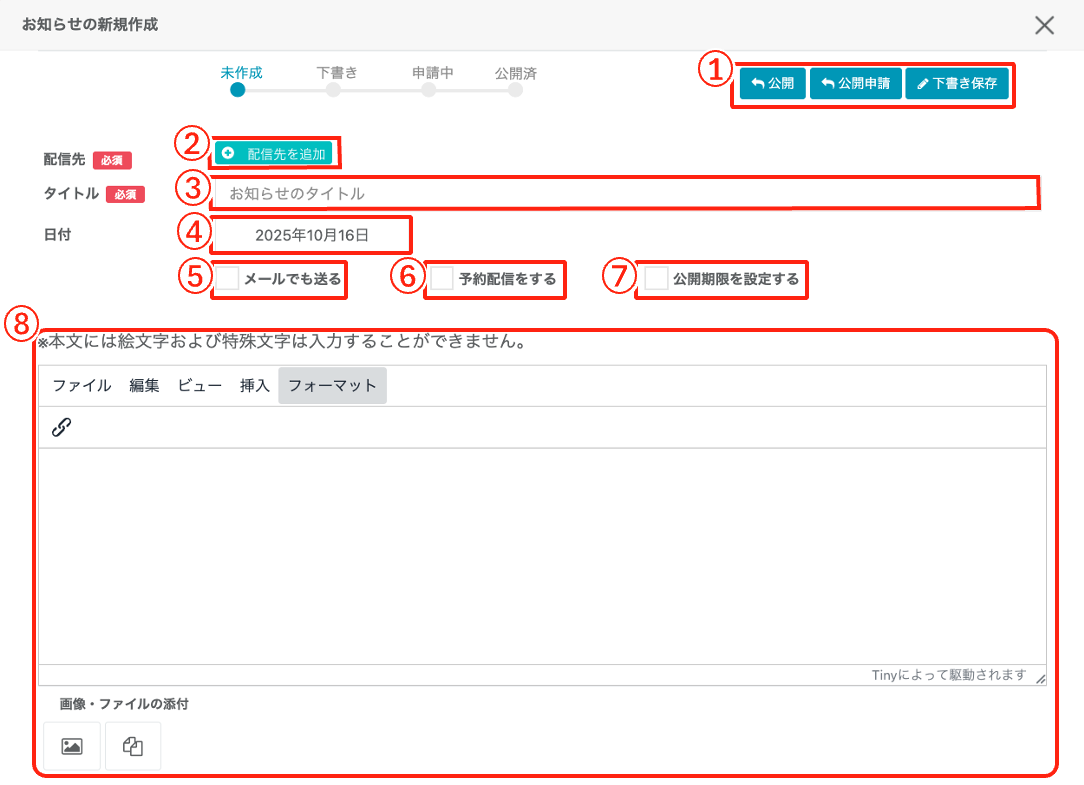Expand the ビュー menu
This screenshot has height=785, width=1084.
pyautogui.click(x=200, y=386)
